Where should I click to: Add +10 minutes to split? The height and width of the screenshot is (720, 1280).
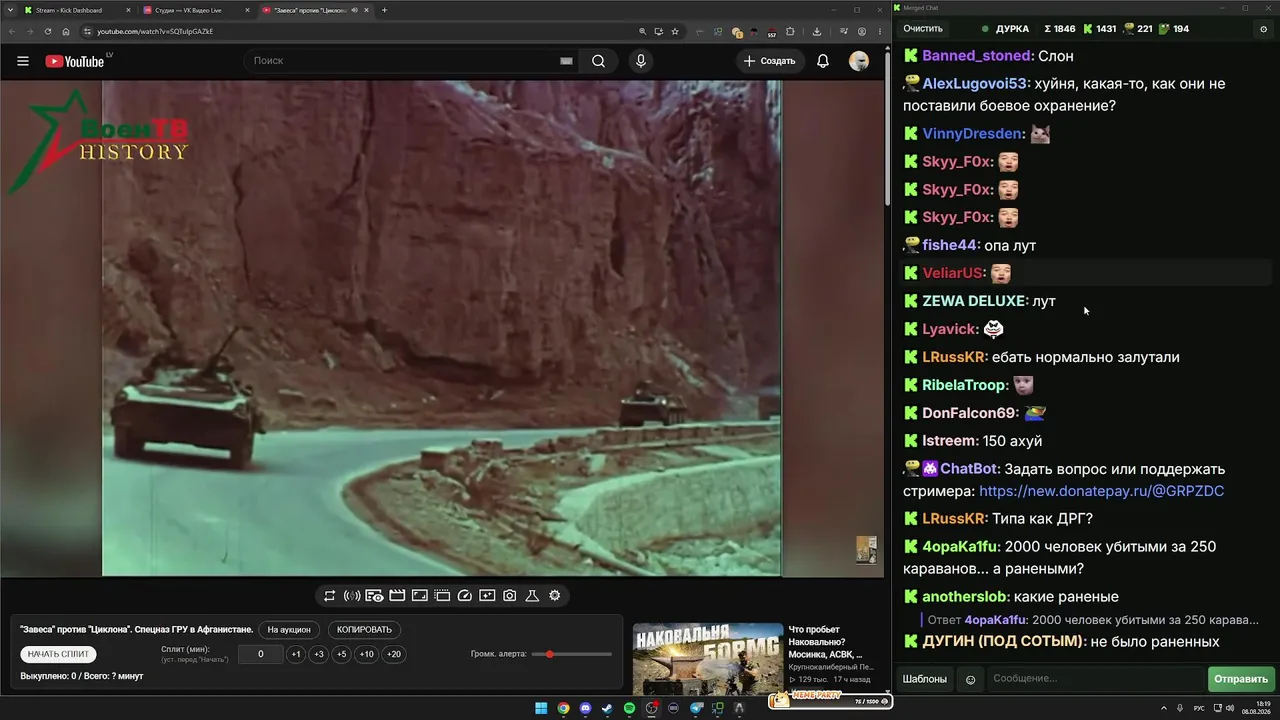(x=367, y=654)
